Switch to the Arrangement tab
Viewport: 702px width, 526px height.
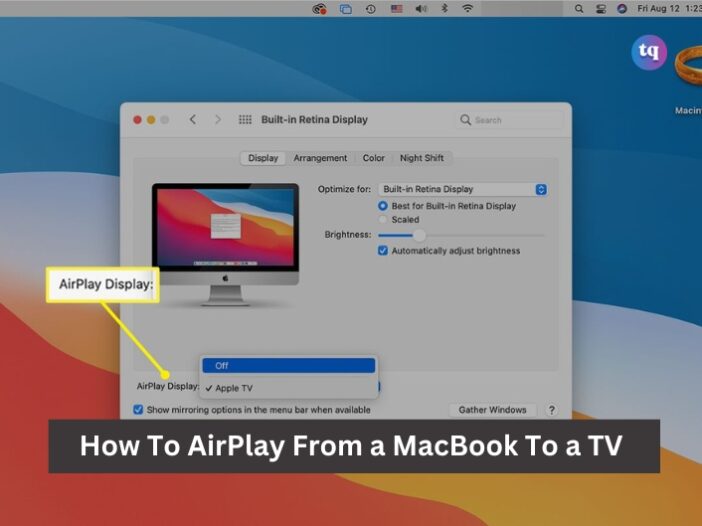320,158
